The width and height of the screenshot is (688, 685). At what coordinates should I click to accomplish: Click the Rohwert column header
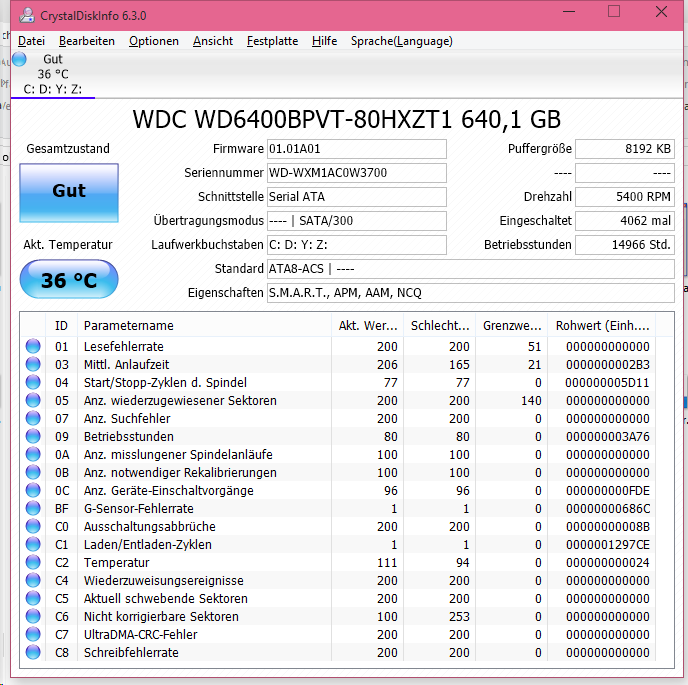point(602,326)
